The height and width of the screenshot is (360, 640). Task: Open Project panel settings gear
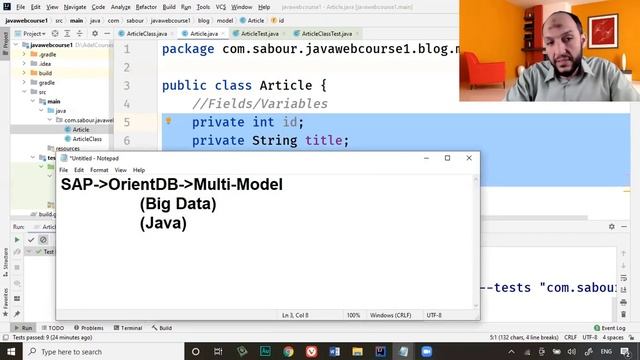click(95, 33)
